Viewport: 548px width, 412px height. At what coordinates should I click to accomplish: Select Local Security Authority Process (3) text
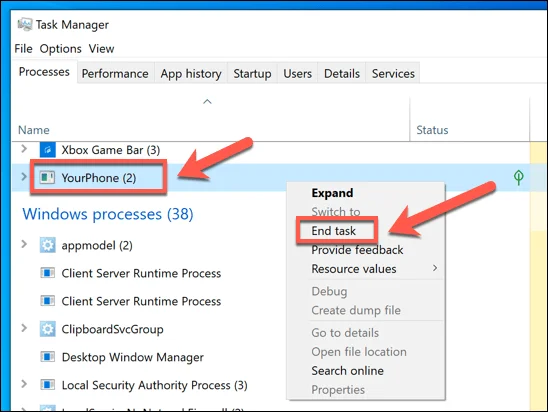point(154,385)
